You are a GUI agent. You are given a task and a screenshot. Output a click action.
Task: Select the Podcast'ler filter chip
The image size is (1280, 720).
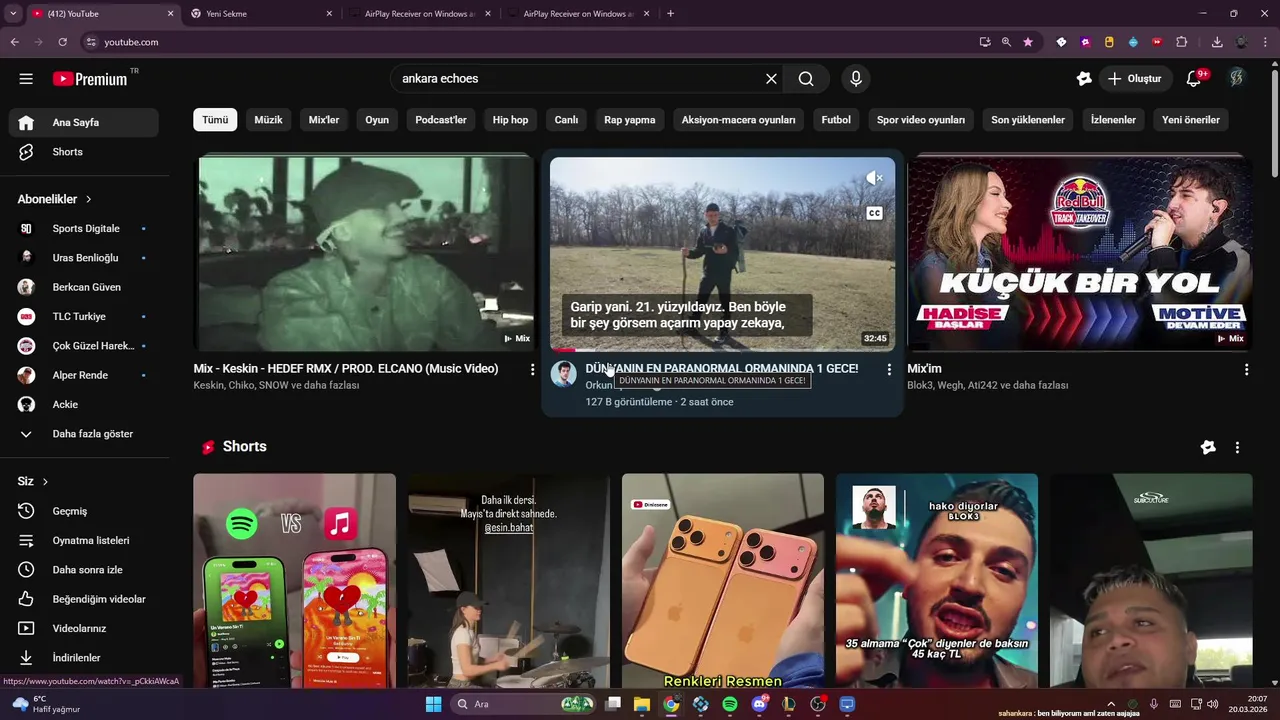point(441,120)
